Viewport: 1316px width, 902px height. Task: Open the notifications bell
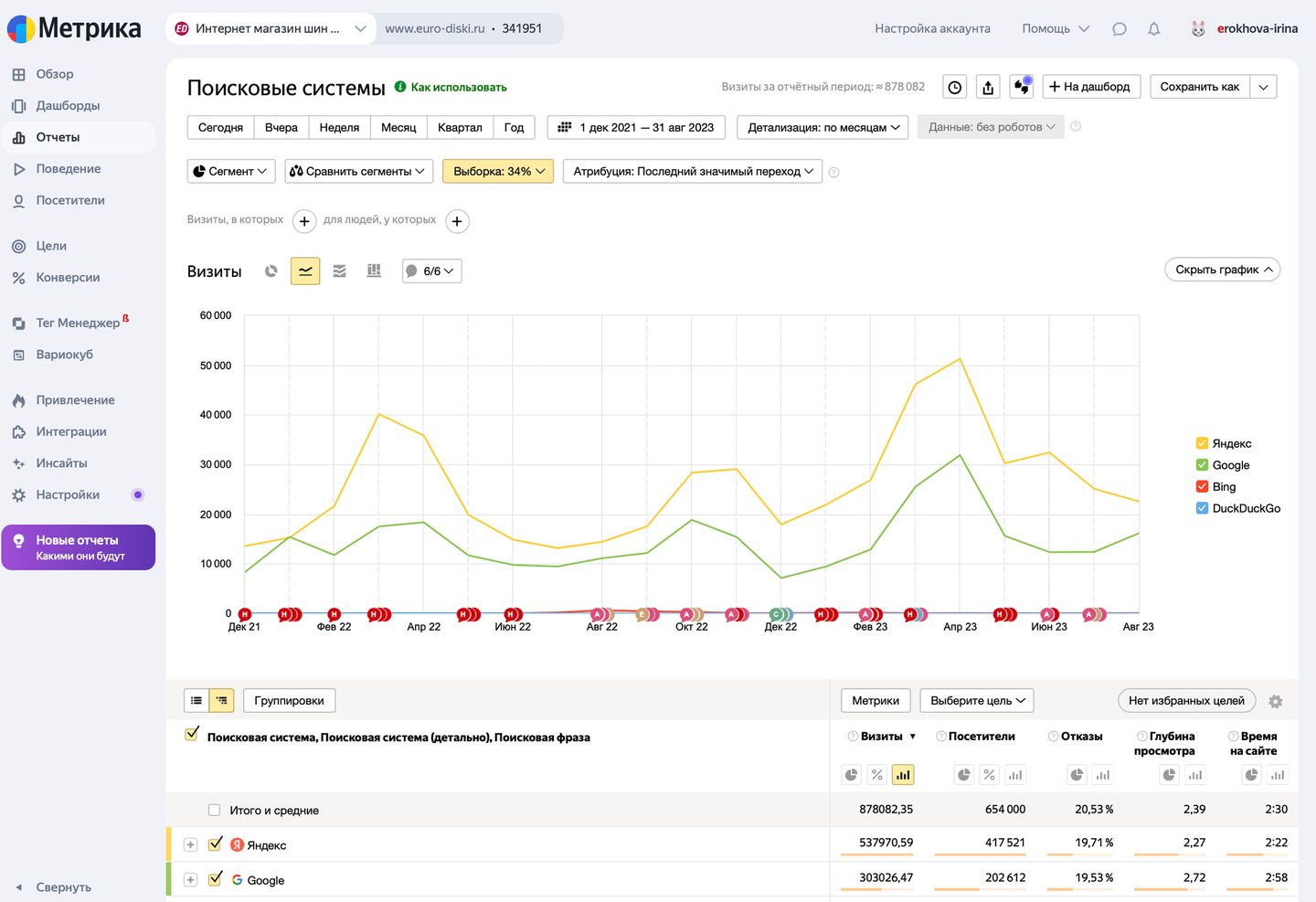point(1154,29)
